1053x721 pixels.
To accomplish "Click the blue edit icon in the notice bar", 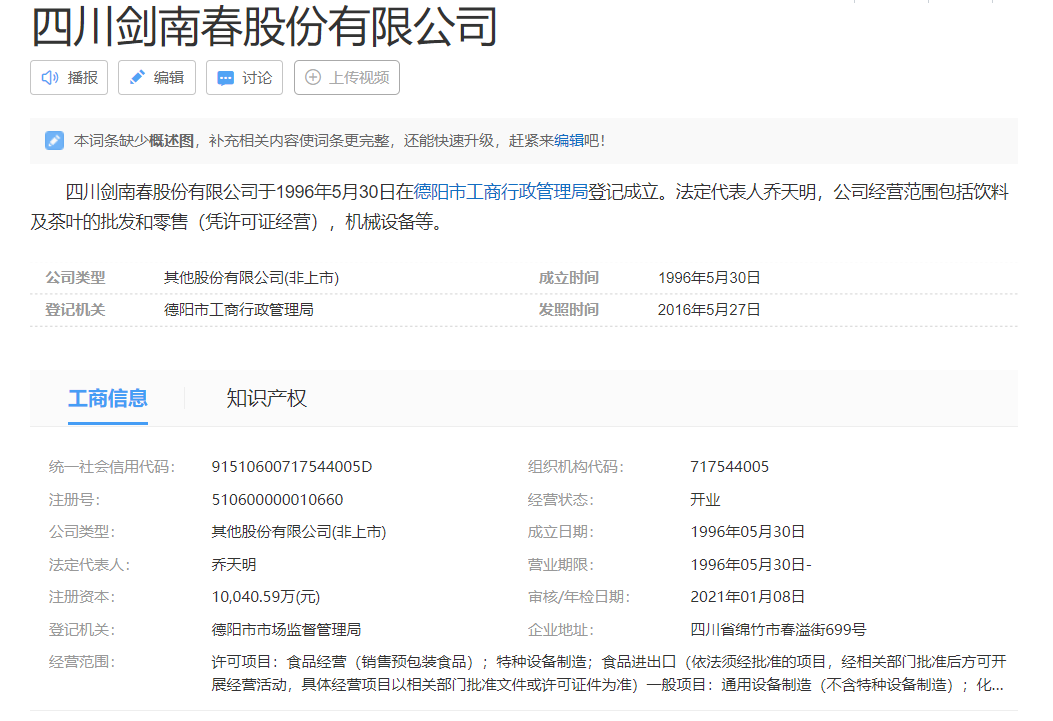I will pos(54,140).
